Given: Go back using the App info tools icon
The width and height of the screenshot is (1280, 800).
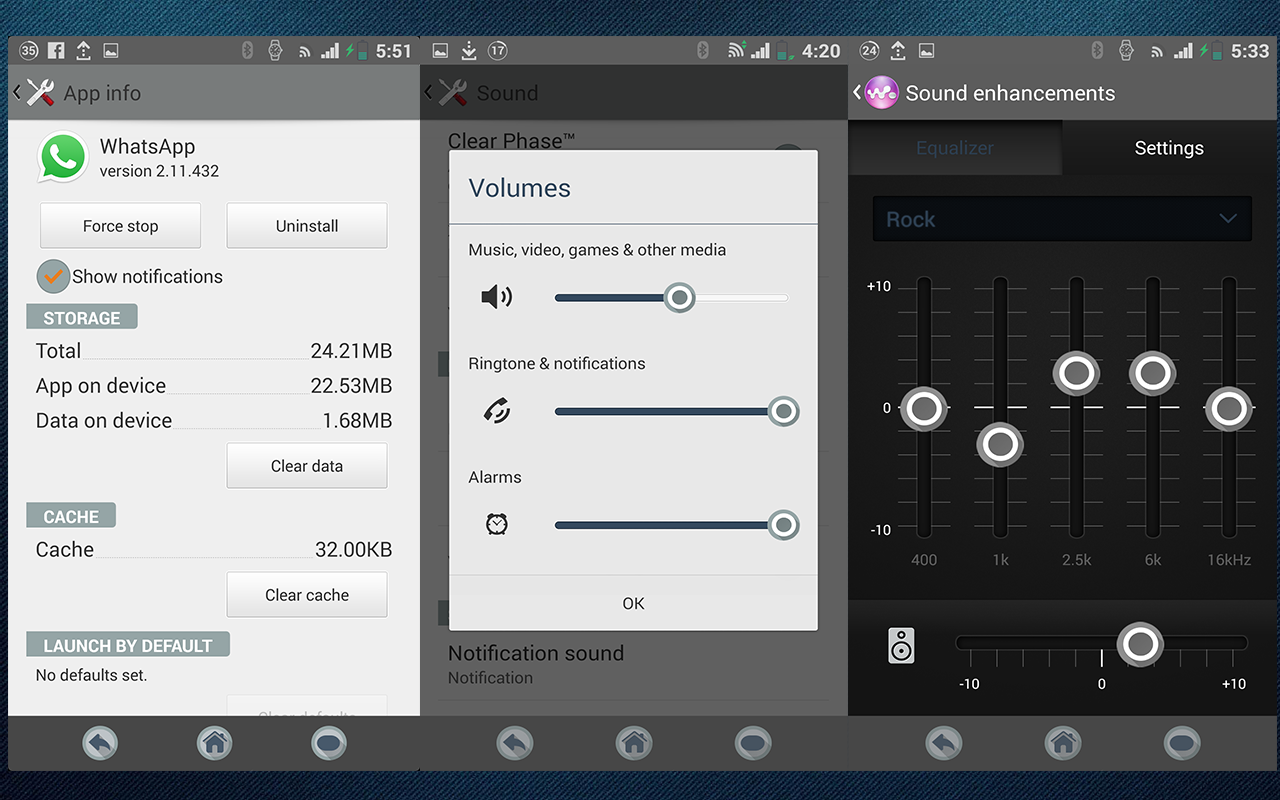Looking at the screenshot, I should 40,93.
